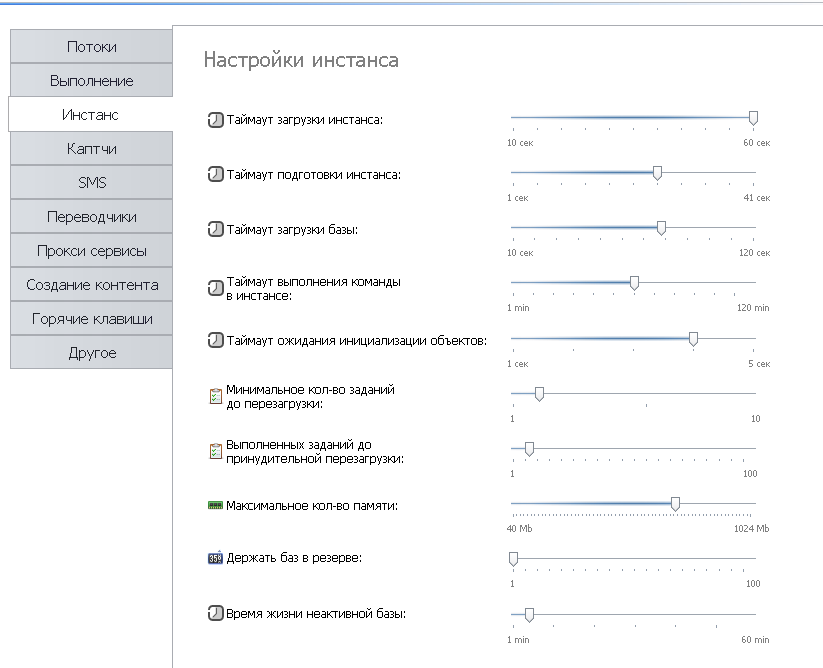This screenshot has width=823, height=668.
Task: Click clock icon beside Таймаут загрузки инстанса
Action: [x=215, y=120]
